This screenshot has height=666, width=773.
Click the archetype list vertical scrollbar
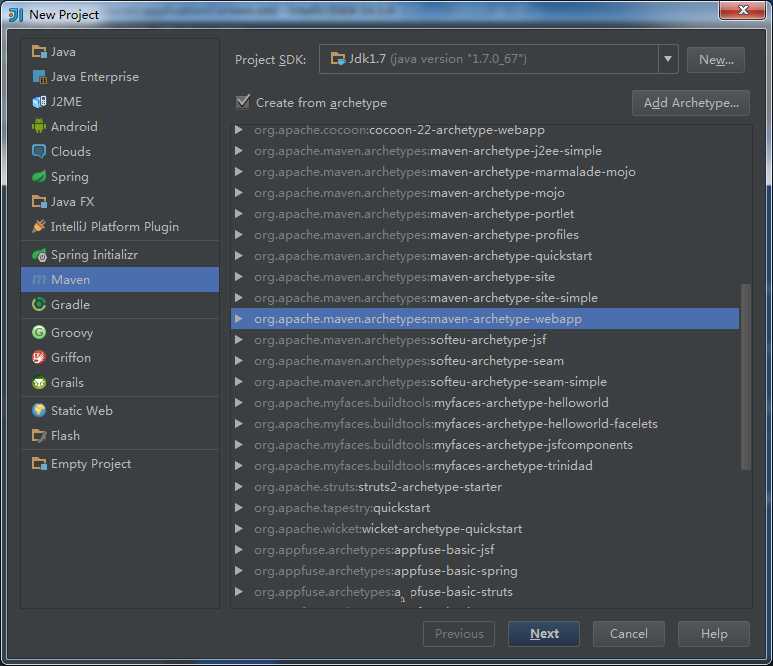click(746, 377)
